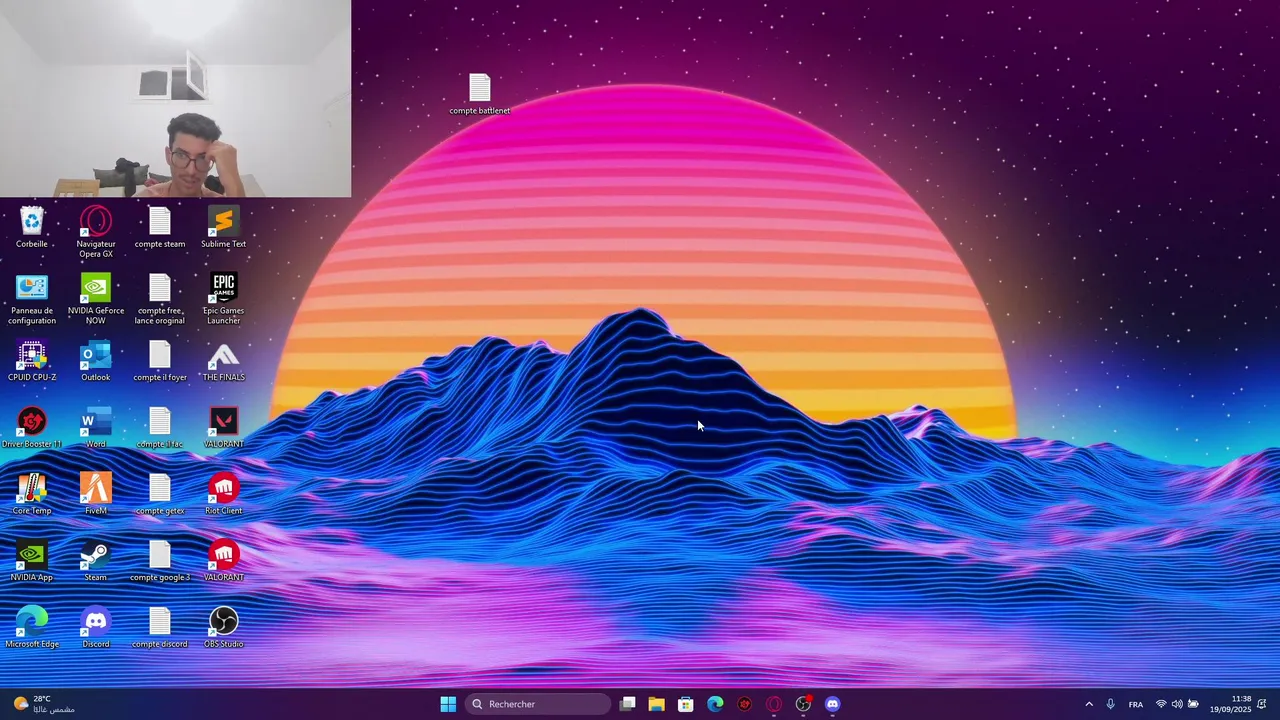This screenshot has width=1280, height=720.
Task: Expand hidden system tray icons chevron
Action: point(1089,704)
